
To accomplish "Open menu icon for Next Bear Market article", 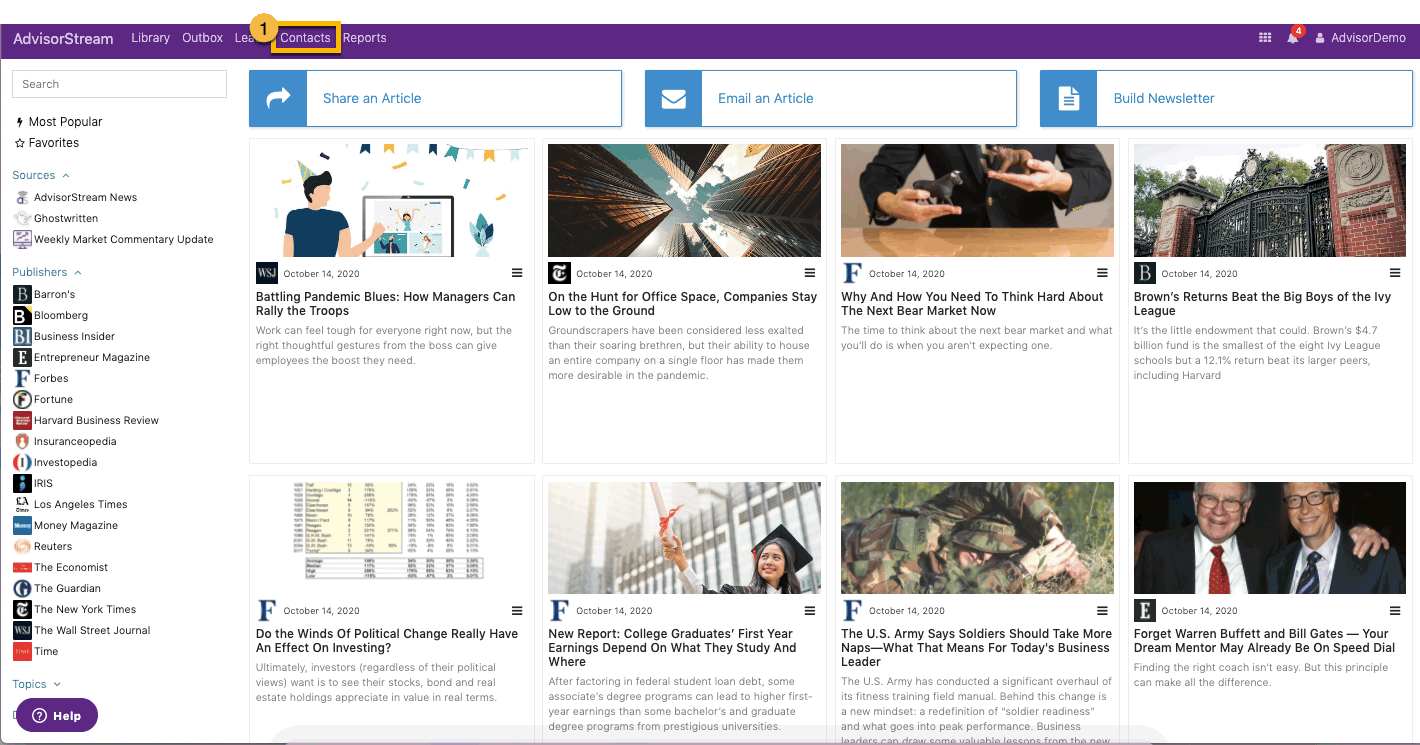I will [1102, 273].
